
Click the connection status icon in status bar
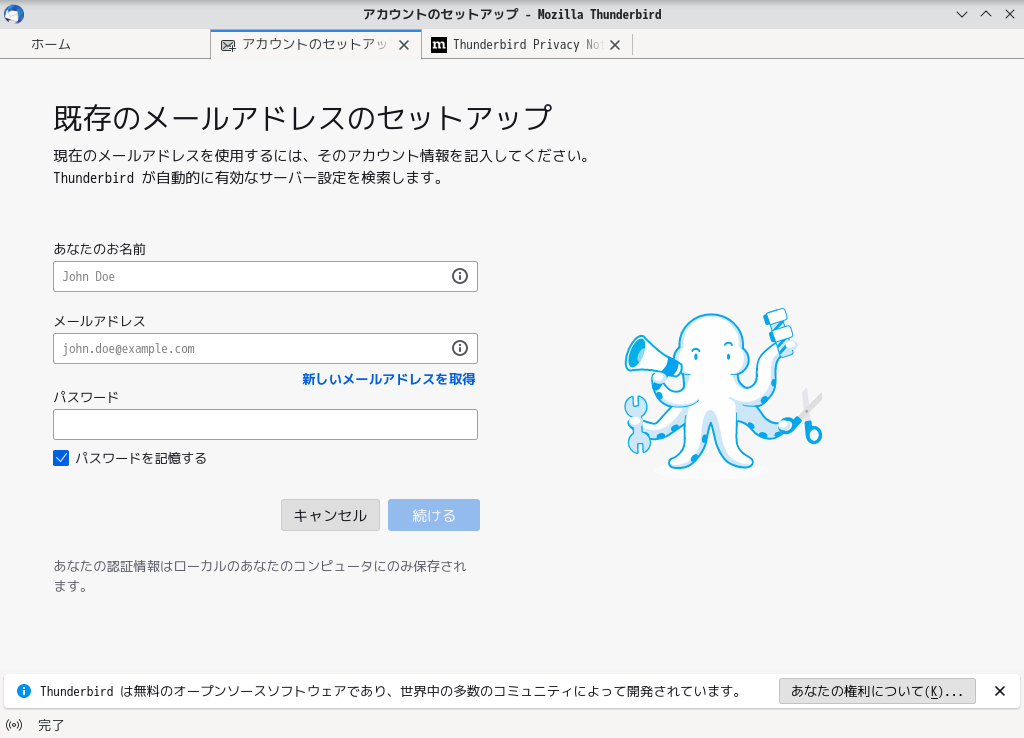coord(14,725)
